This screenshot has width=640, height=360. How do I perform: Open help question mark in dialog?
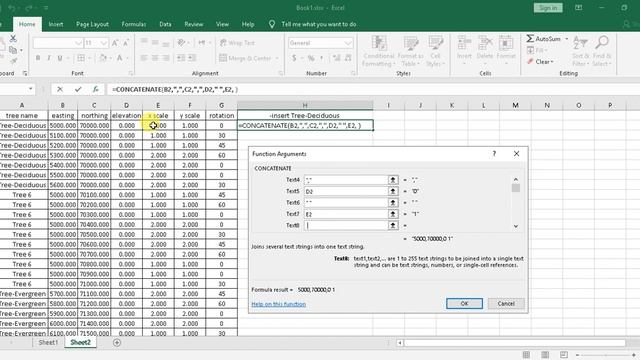494,154
